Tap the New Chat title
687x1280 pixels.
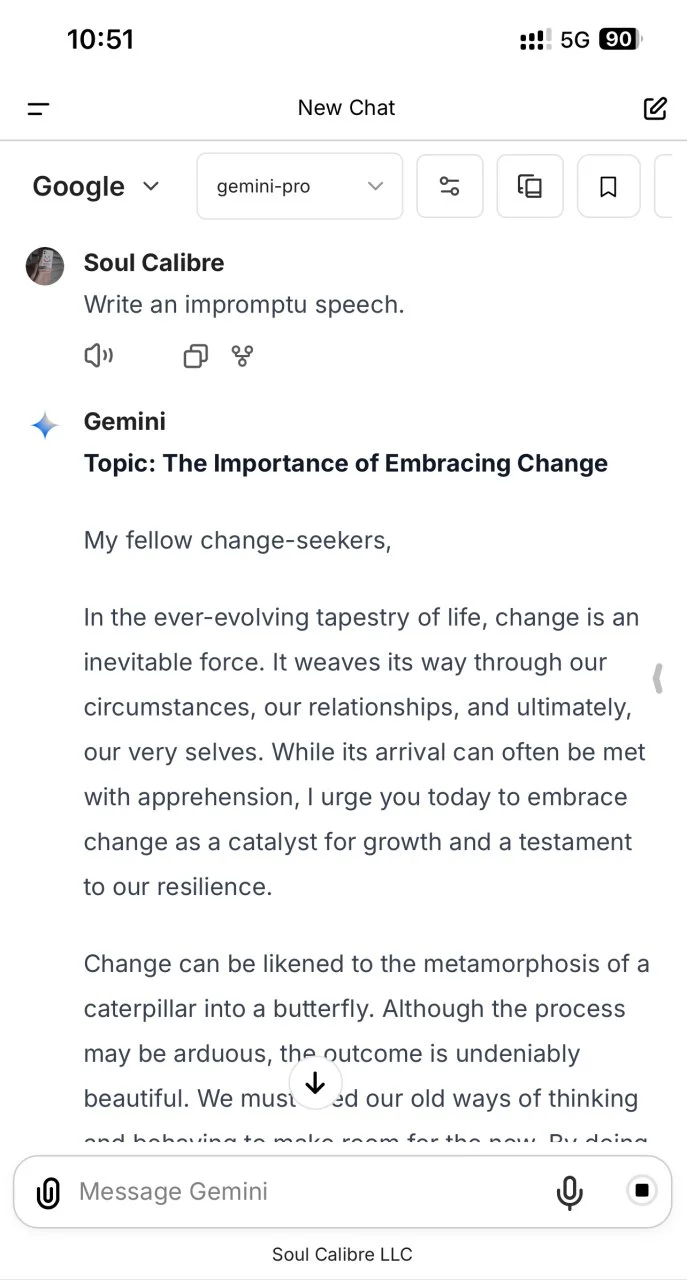pos(346,108)
